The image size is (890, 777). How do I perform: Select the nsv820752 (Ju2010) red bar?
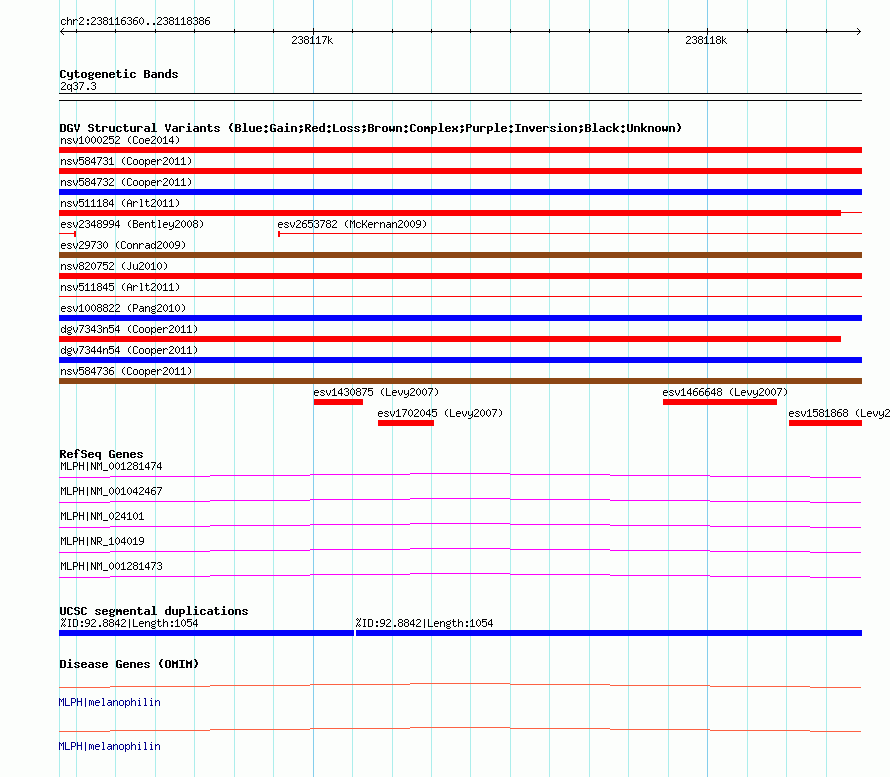(x=460, y=276)
